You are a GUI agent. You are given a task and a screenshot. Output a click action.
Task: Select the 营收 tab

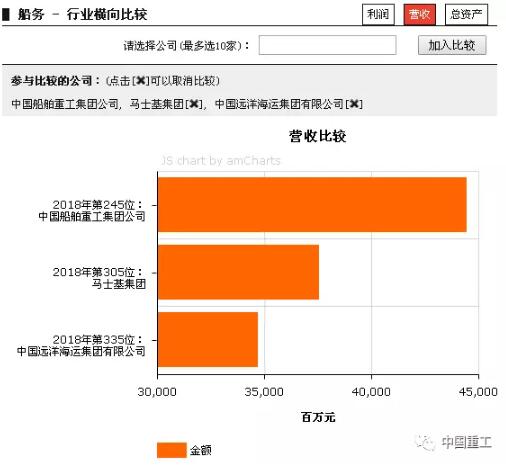pyautogui.click(x=419, y=15)
